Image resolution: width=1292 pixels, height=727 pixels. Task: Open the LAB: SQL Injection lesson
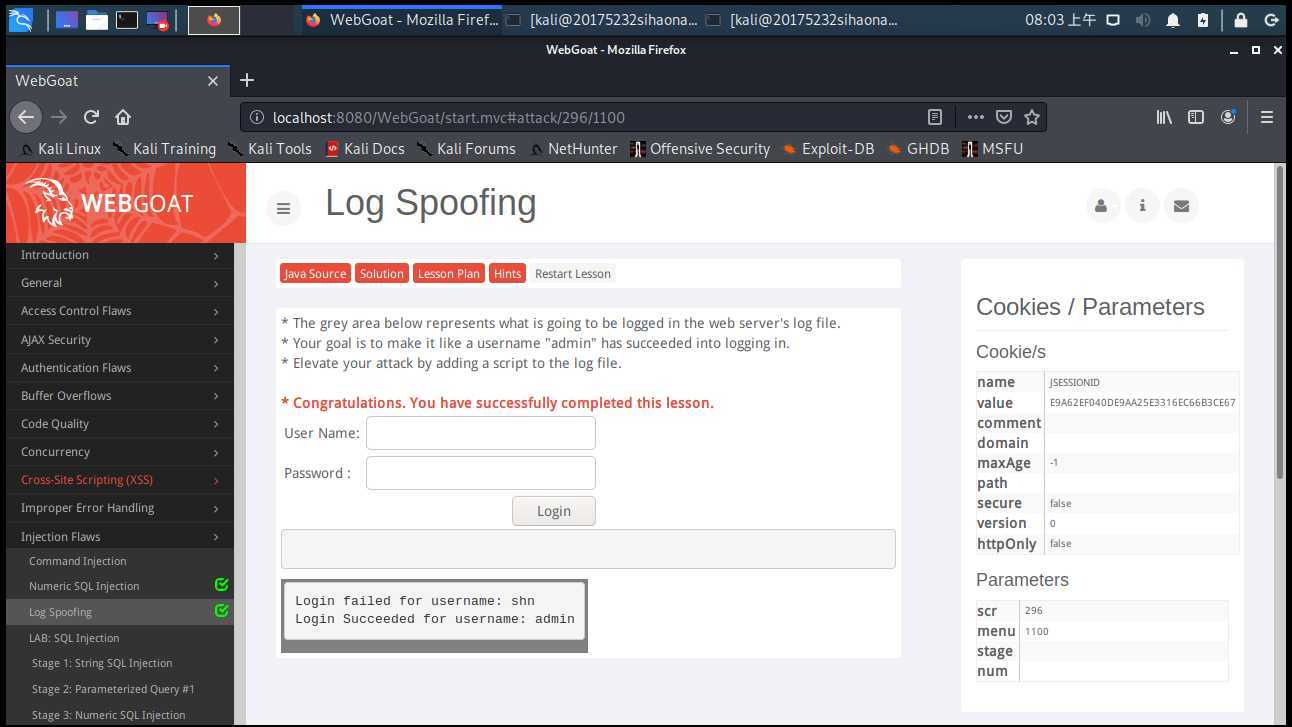click(74, 638)
